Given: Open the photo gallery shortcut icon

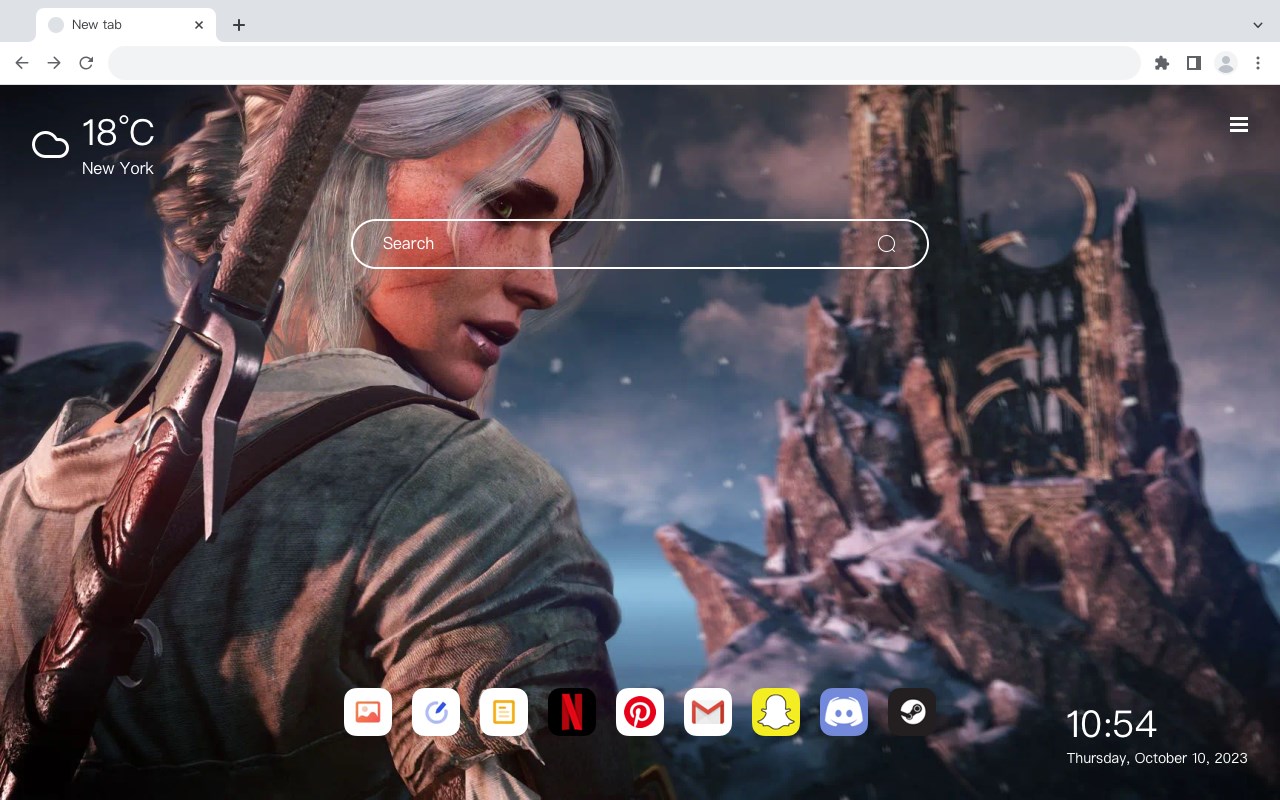Looking at the screenshot, I should (368, 712).
